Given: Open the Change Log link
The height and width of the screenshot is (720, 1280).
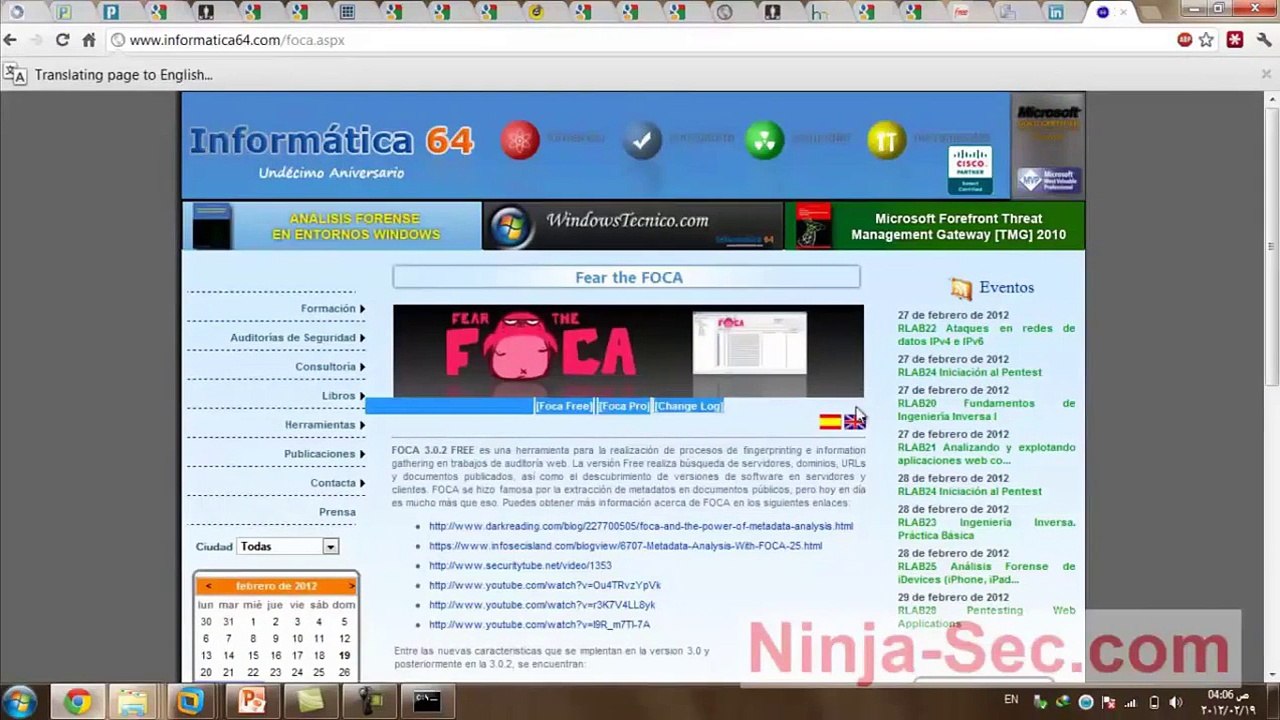Looking at the screenshot, I should click(x=688, y=406).
